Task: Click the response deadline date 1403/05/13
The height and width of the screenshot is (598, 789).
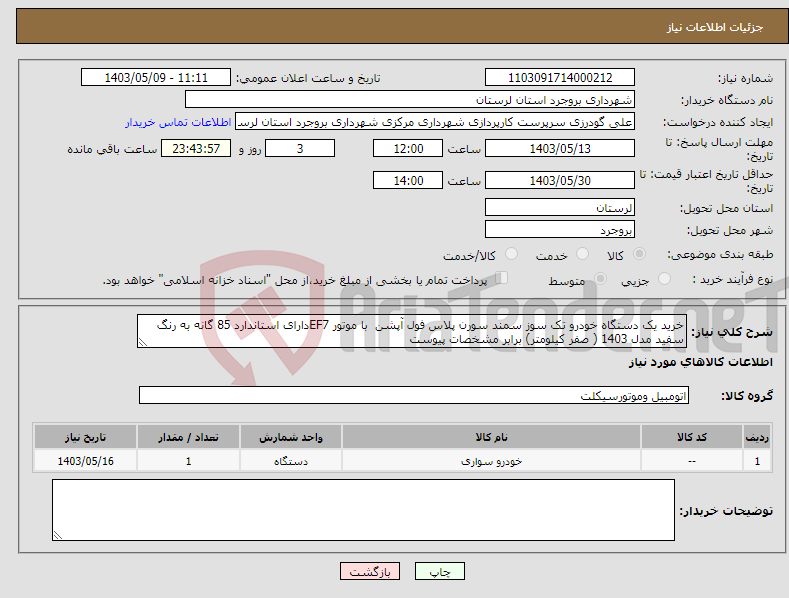Action: click(x=560, y=148)
